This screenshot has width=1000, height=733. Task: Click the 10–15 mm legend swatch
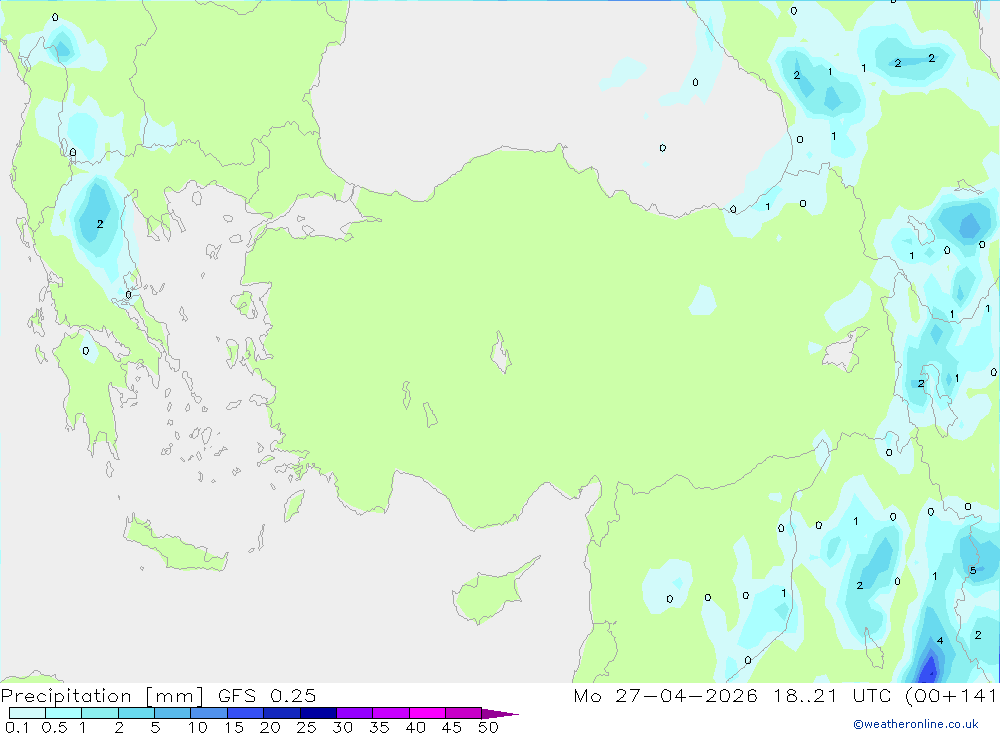coord(209,713)
